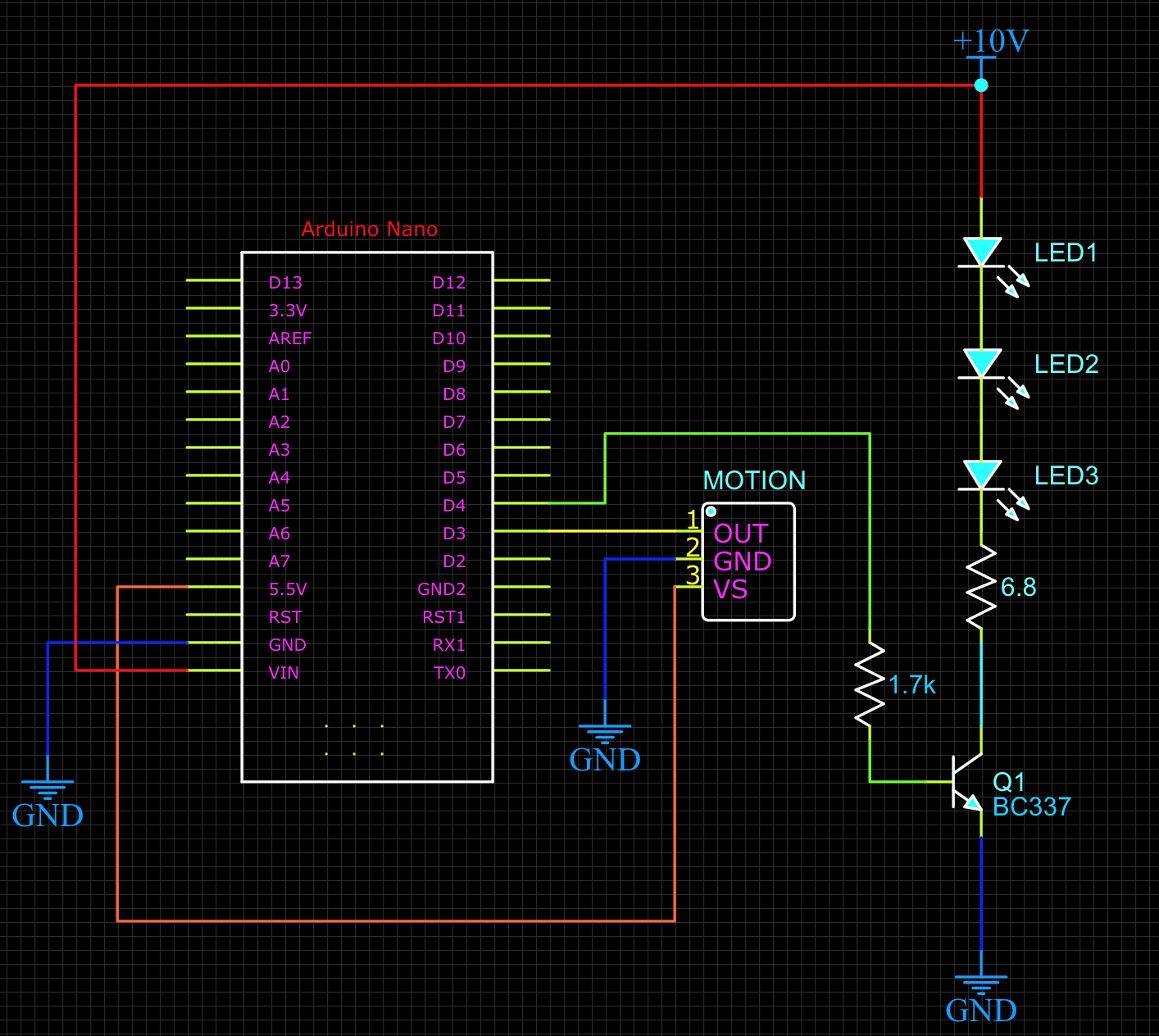The height and width of the screenshot is (1036, 1159).
Task: Click the 'LED3' designator text
Action: pos(1066,475)
